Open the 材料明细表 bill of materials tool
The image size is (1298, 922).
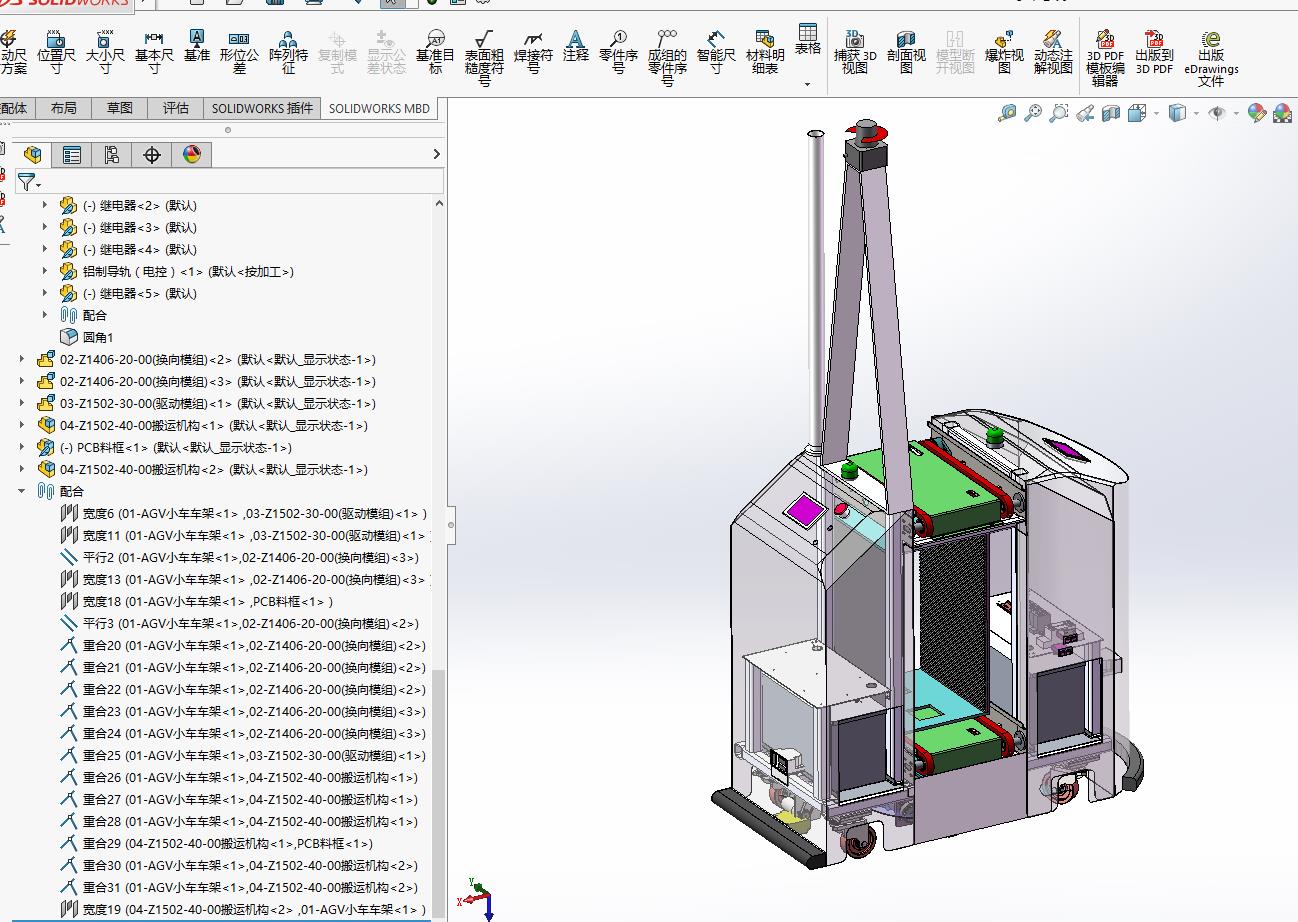tap(765, 52)
